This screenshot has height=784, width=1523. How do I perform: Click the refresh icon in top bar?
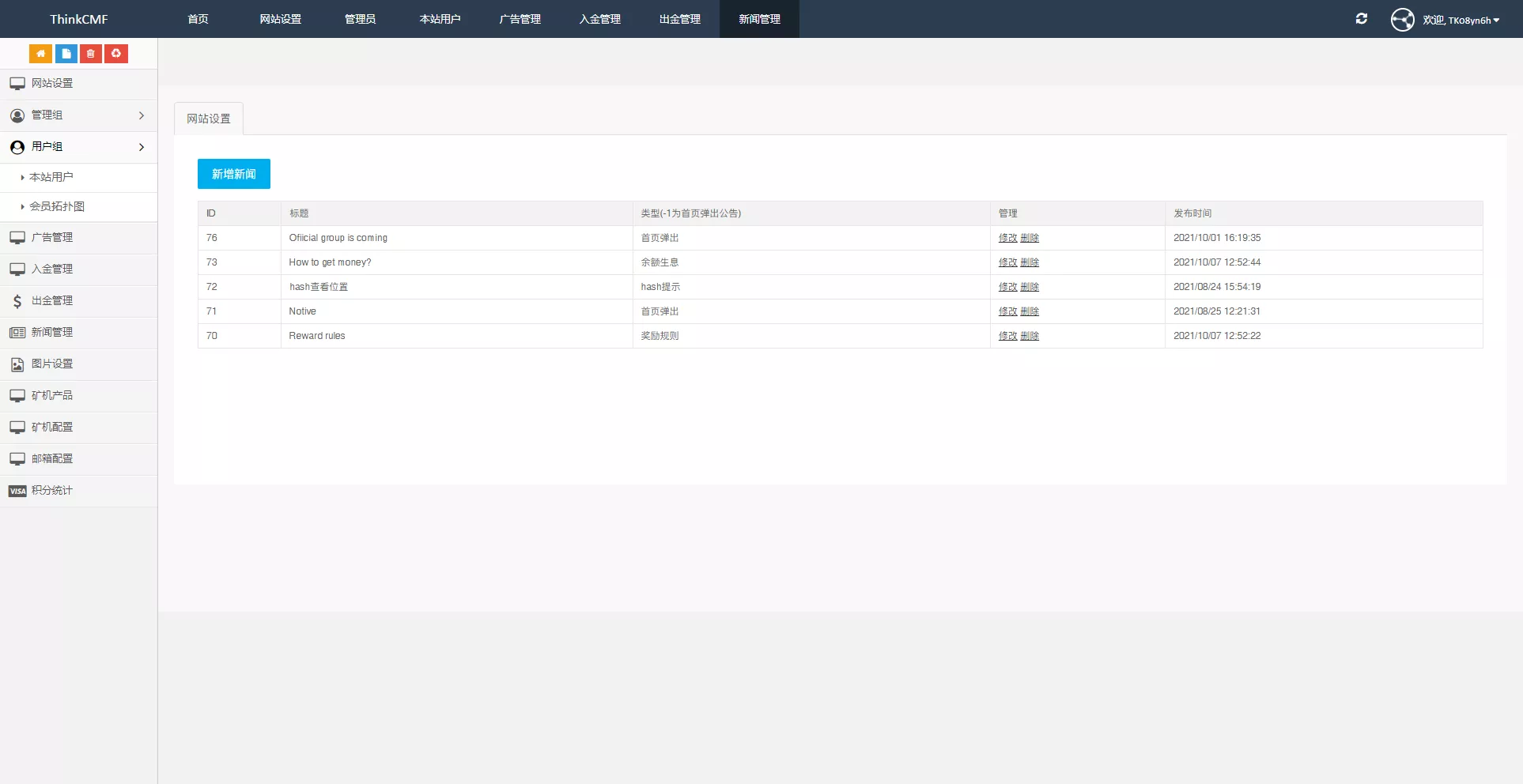[1361, 19]
